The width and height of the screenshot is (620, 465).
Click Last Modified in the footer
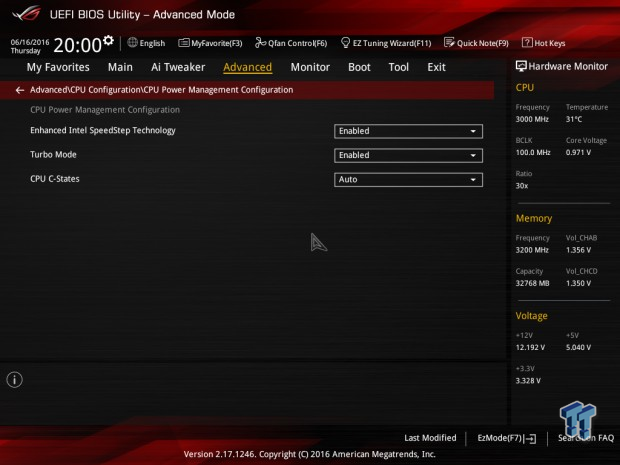(430, 438)
